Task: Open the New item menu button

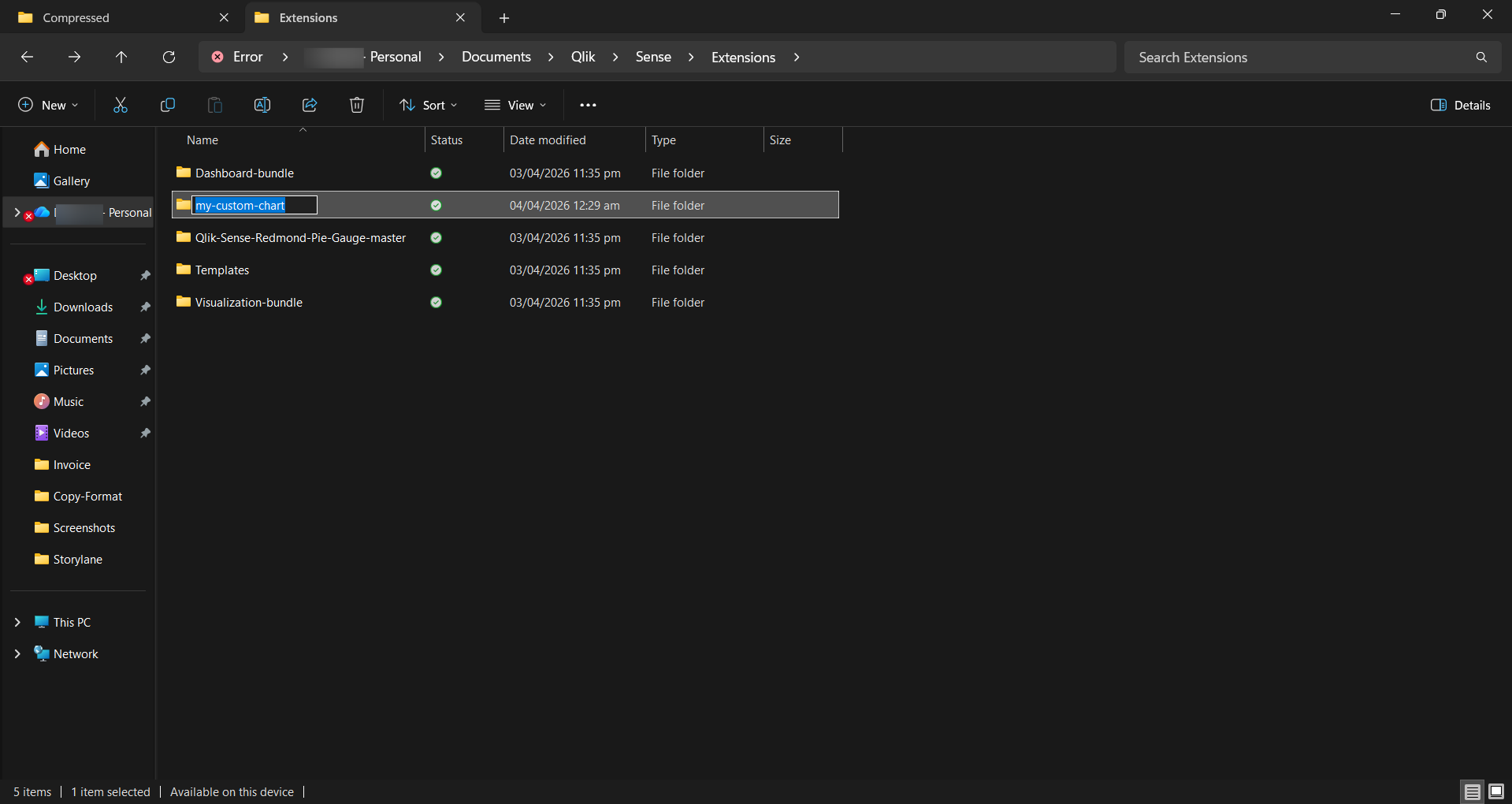Action: pos(48,105)
